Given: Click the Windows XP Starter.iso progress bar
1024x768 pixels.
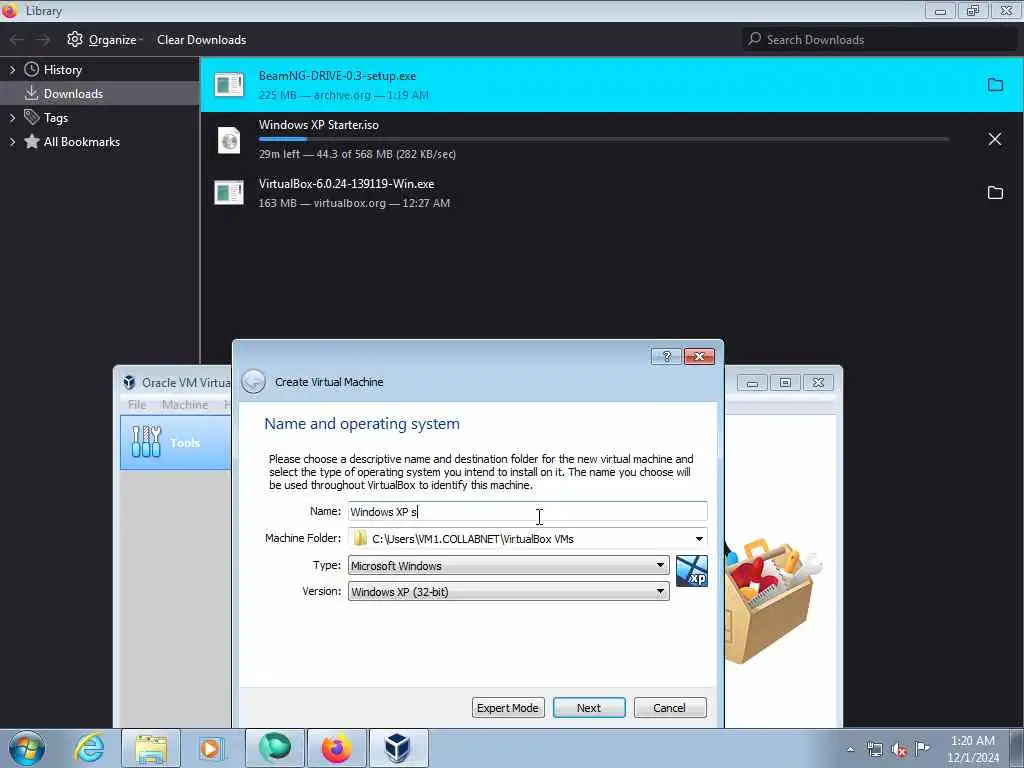Looking at the screenshot, I should click(603, 139).
